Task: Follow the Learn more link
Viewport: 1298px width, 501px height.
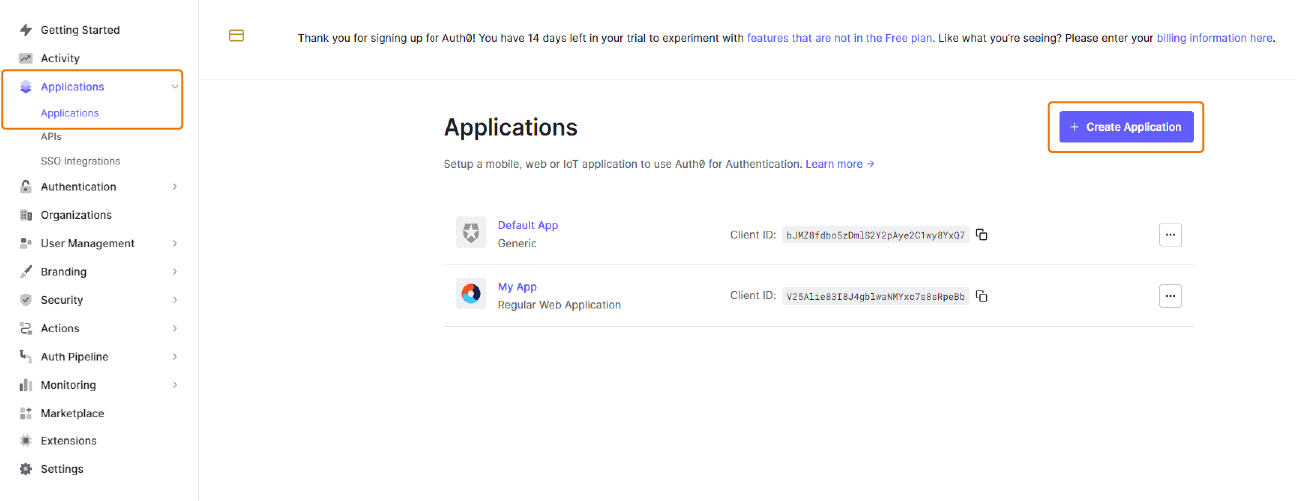Action: [840, 164]
